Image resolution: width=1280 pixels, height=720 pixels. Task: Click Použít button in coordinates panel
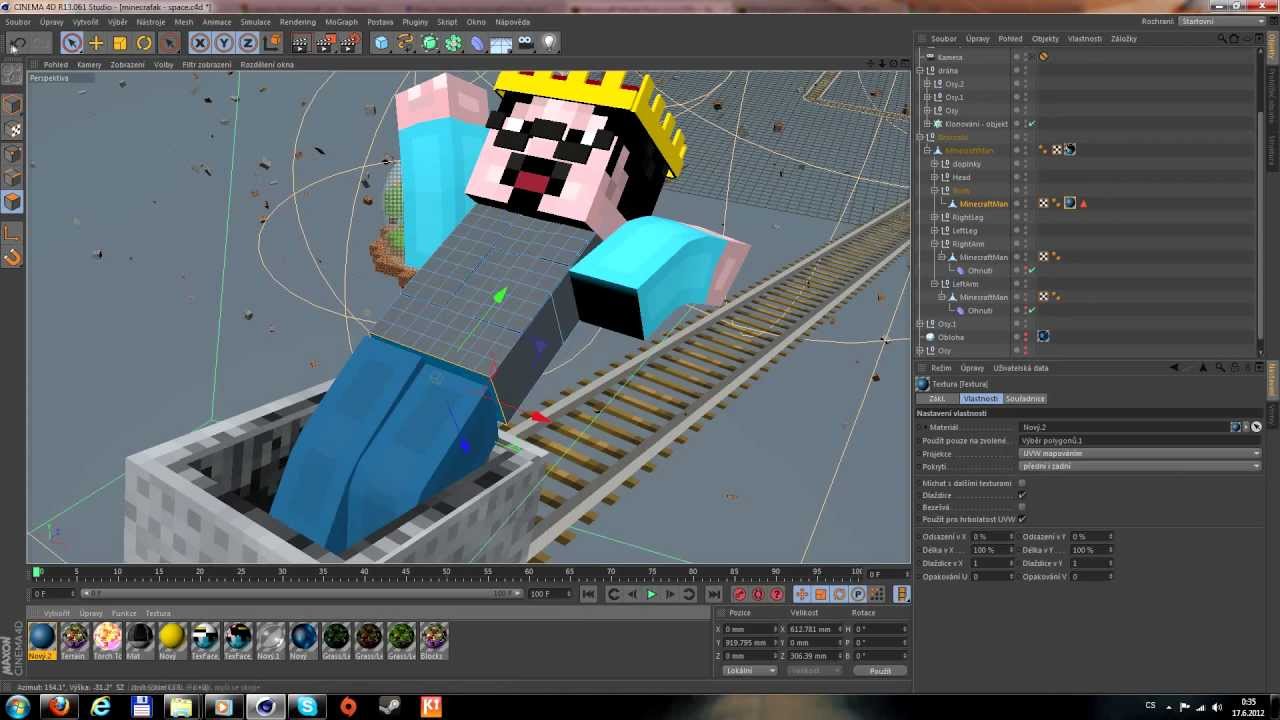coord(880,671)
